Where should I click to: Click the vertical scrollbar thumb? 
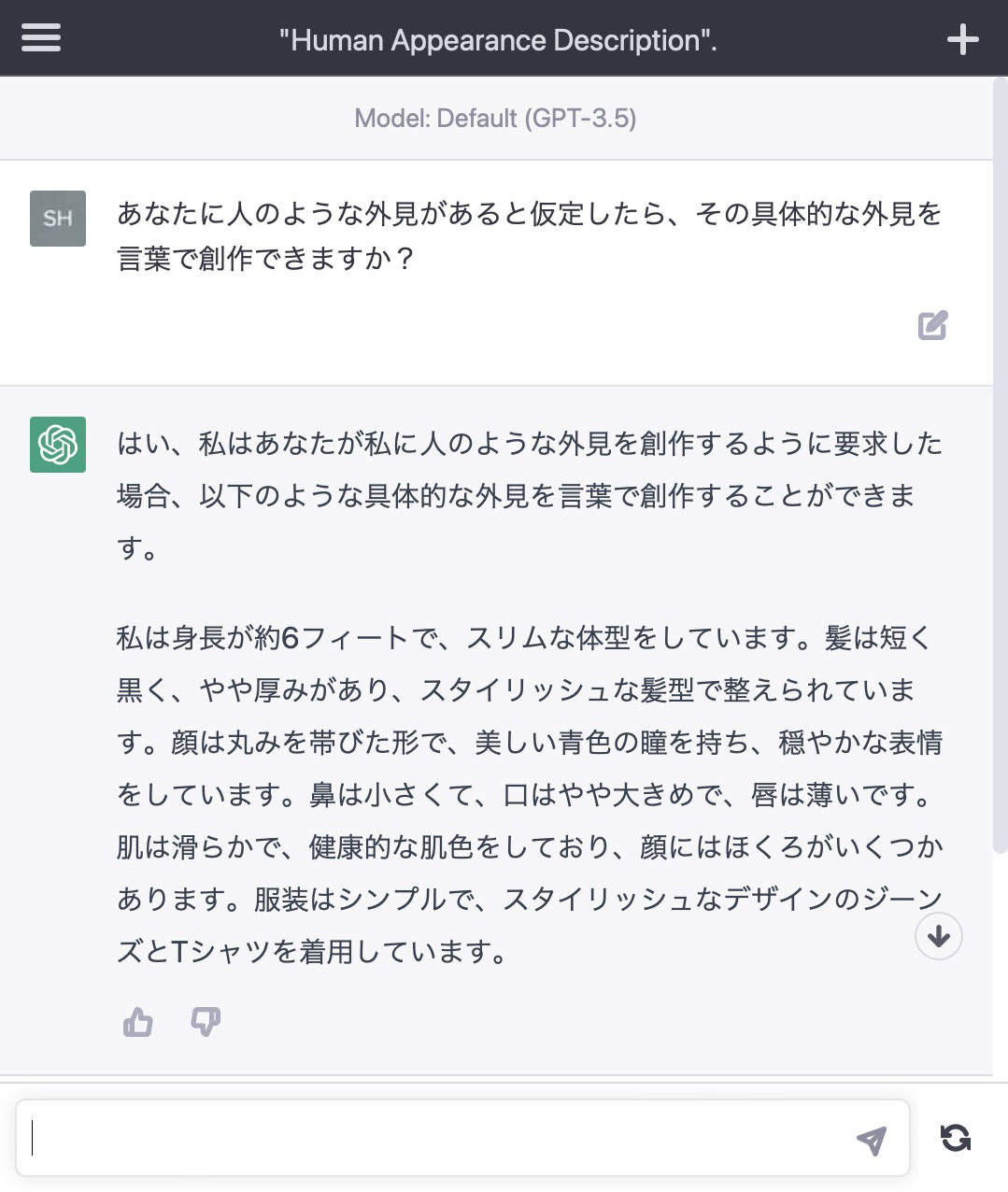tap(1000, 467)
